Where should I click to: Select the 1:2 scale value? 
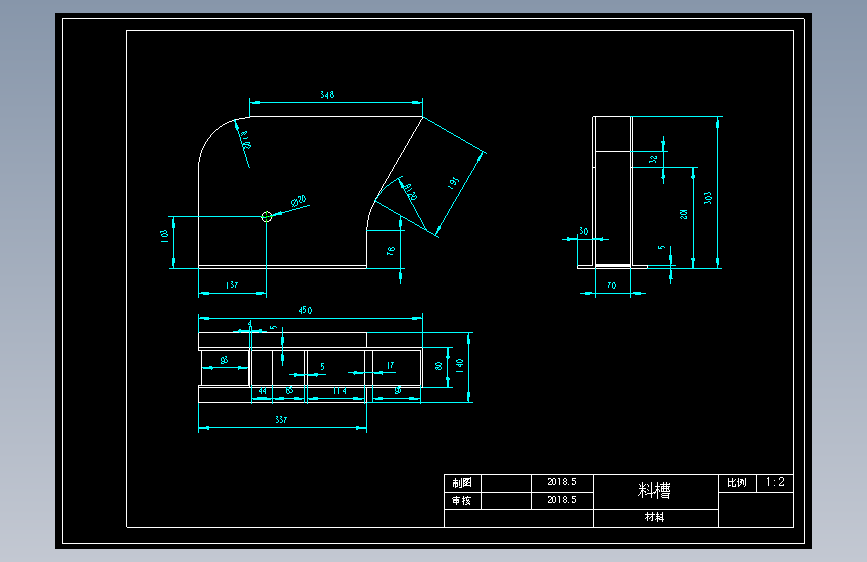click(x=775, y=482)
